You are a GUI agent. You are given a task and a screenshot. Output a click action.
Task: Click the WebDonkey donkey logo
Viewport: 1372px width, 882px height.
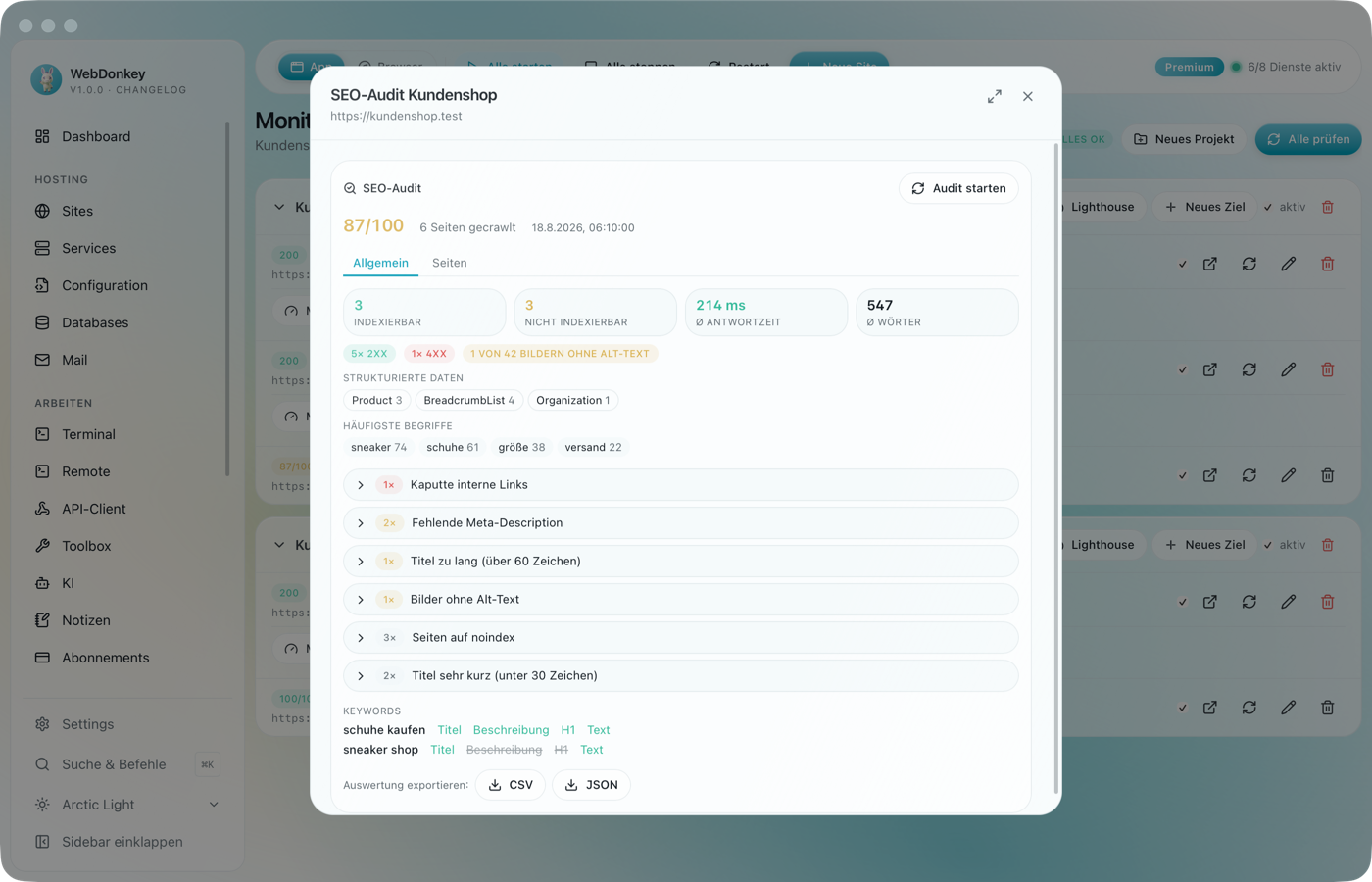pos(46,79)
